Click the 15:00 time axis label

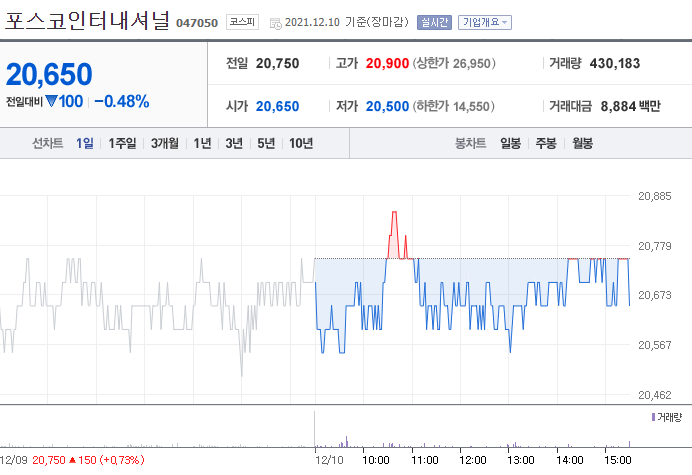coord(618,460)
